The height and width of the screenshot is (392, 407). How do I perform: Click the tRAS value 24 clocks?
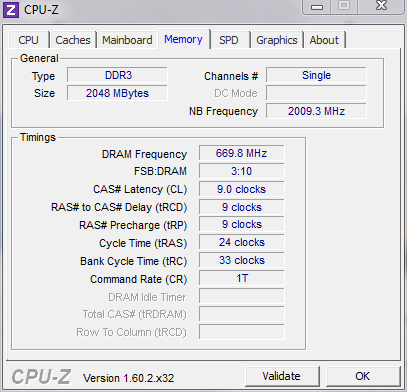(242, 242)
